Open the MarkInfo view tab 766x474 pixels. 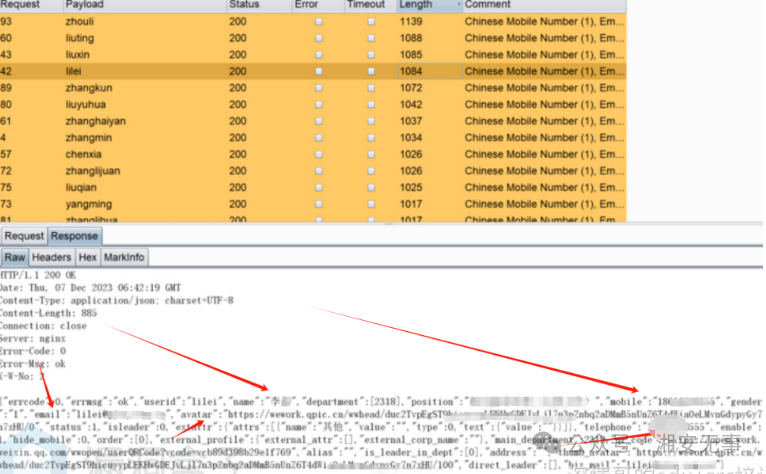click(124, 257)
